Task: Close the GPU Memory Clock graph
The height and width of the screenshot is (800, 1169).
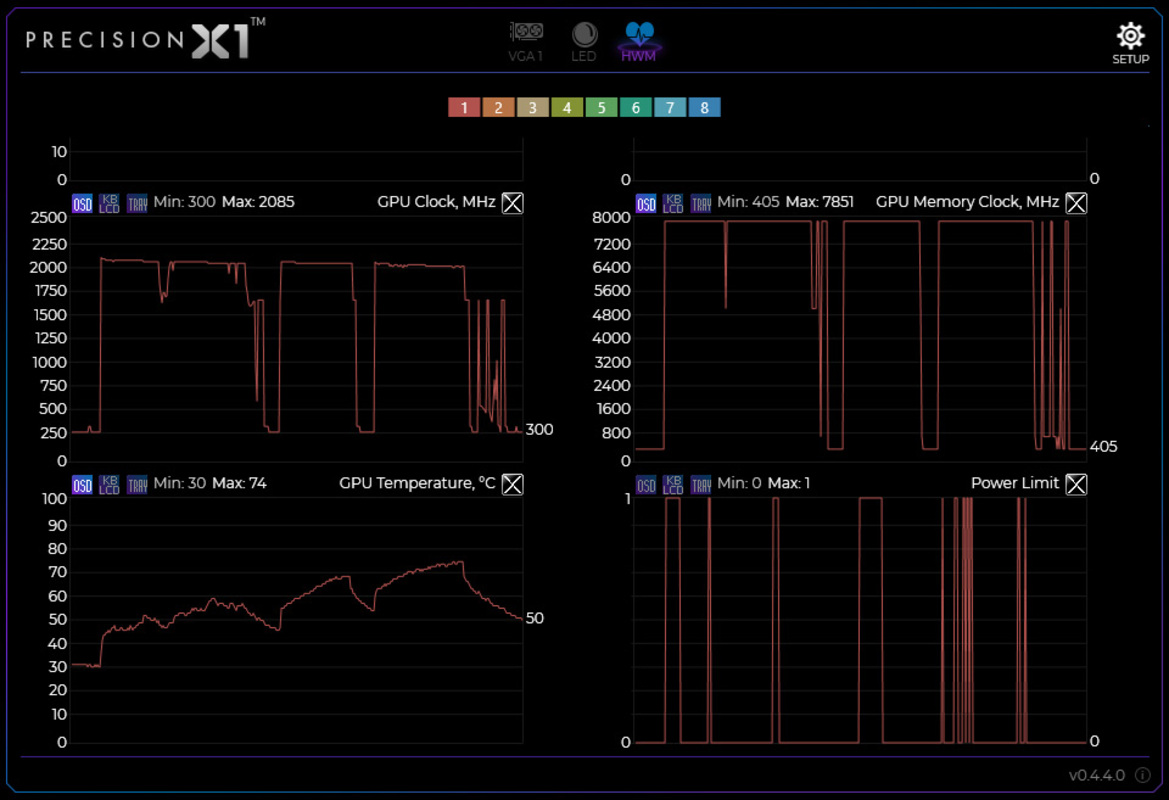Action: 1076,203
